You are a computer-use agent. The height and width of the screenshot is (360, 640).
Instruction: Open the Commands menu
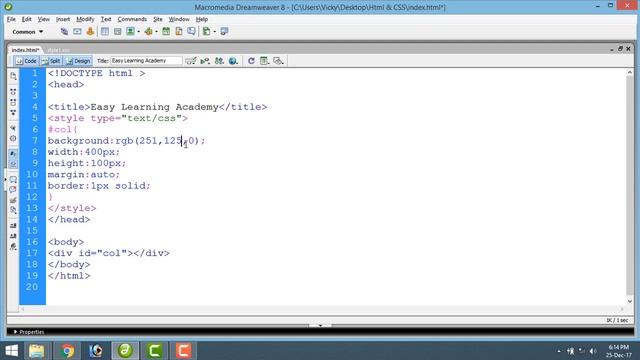[132, 19]
